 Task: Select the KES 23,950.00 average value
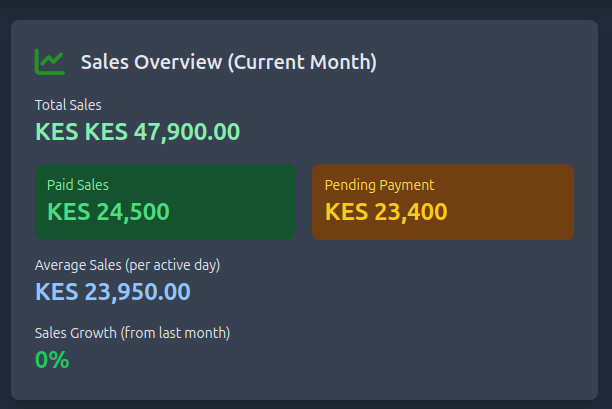coord(113,292)
